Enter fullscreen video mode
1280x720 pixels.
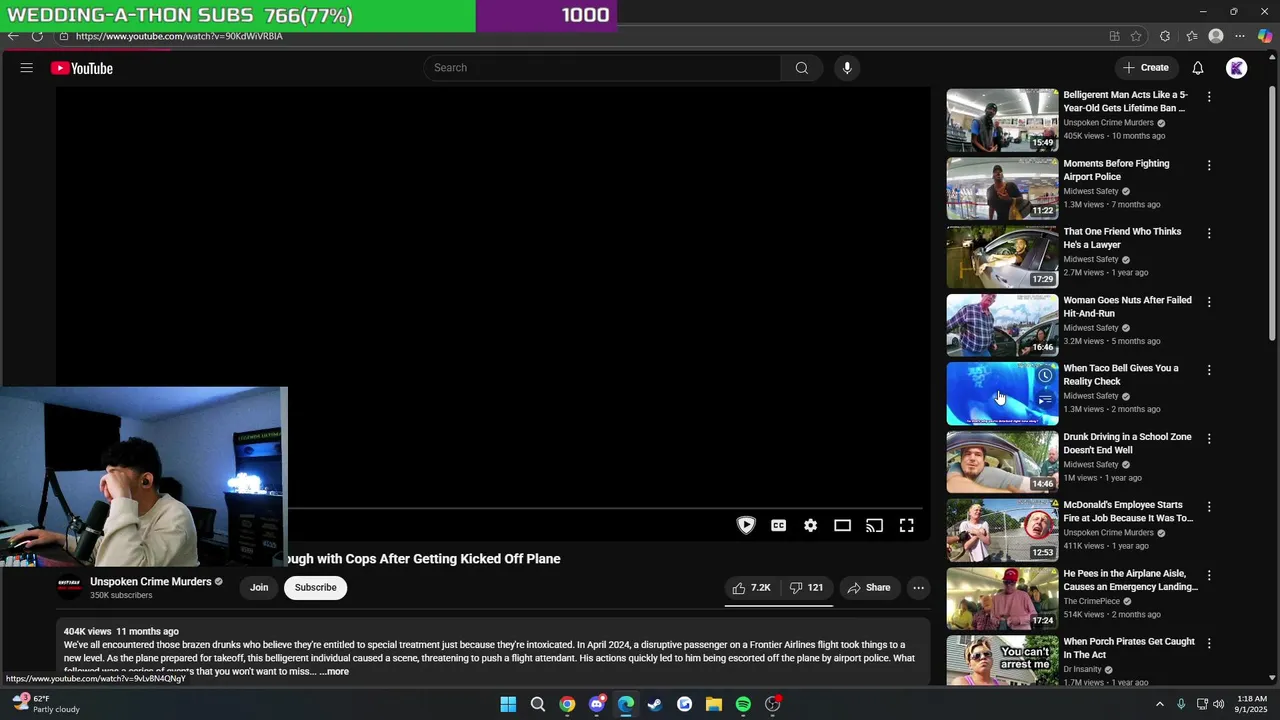[x=907, y=525]
